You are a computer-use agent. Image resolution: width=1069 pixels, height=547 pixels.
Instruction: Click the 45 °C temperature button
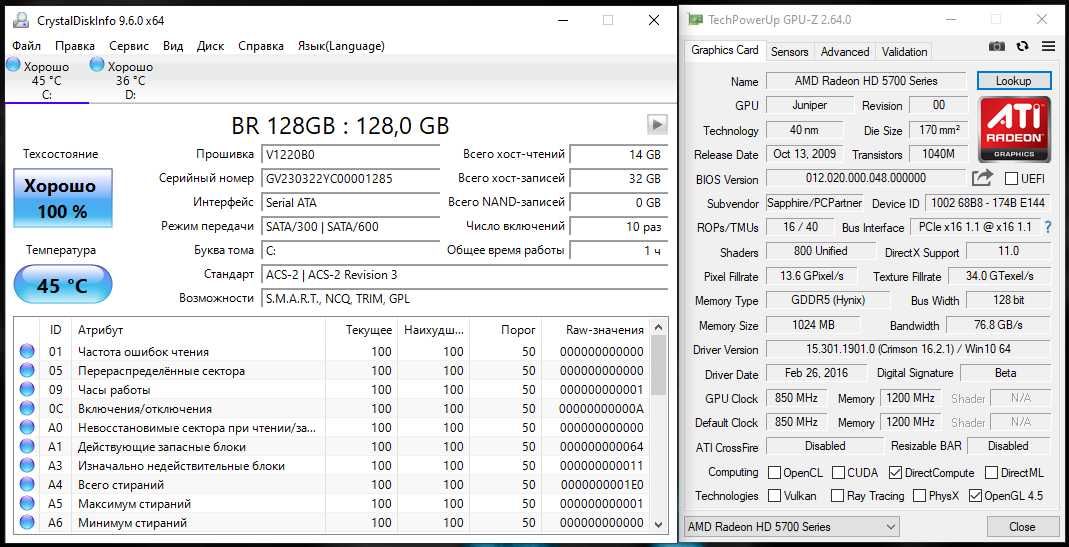pyautogui.click(x=63, y=284)
